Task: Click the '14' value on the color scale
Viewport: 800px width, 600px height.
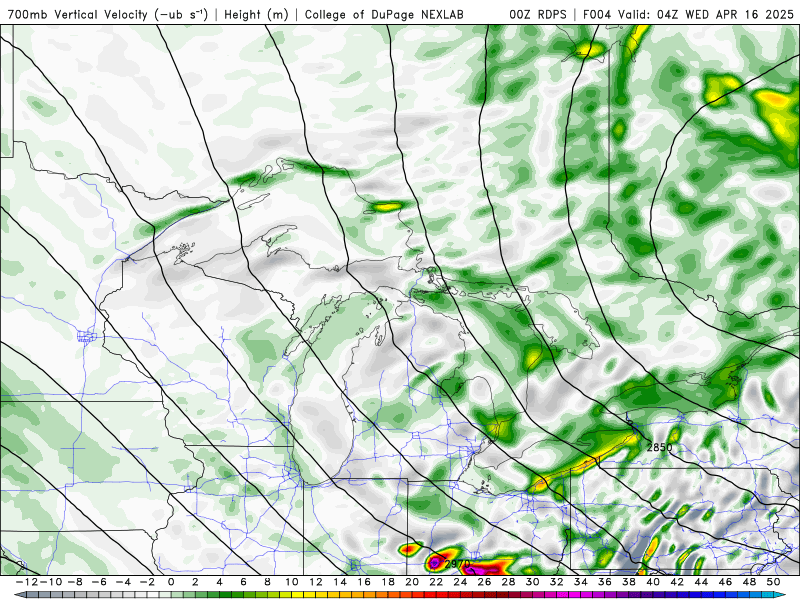Action: coord(340,582)
